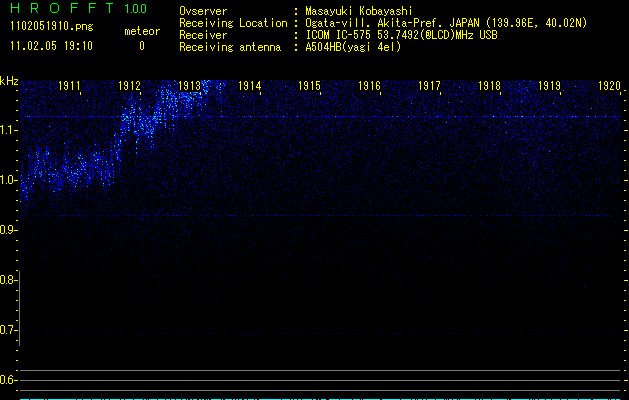Click observer name Masayuki Kobayashi
The image size is (629, 400).
click(359, 11)
